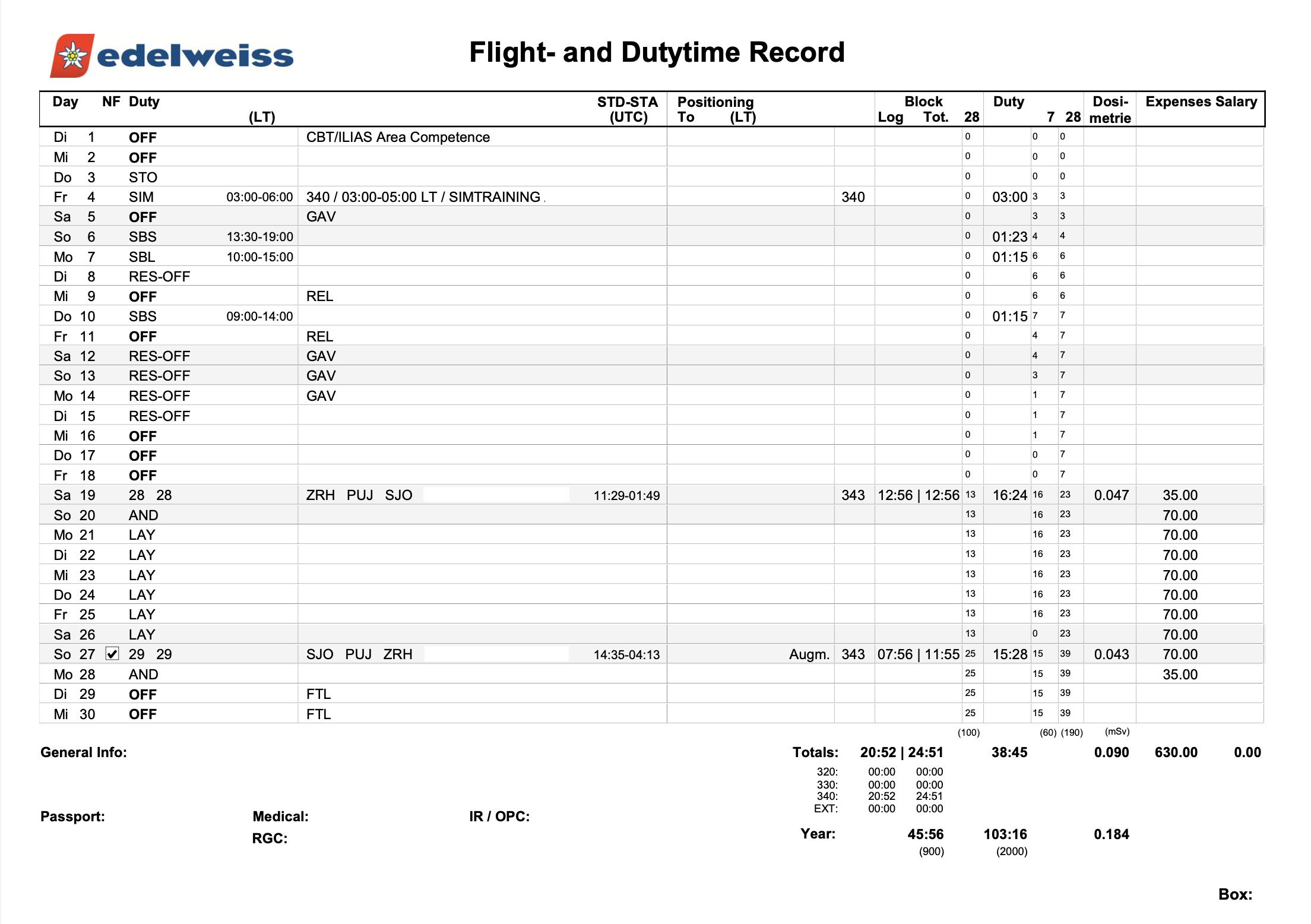Screen dimensions: 1311x924
Task: Click the Box label at bottom right
Action: tap(1235, 894)
